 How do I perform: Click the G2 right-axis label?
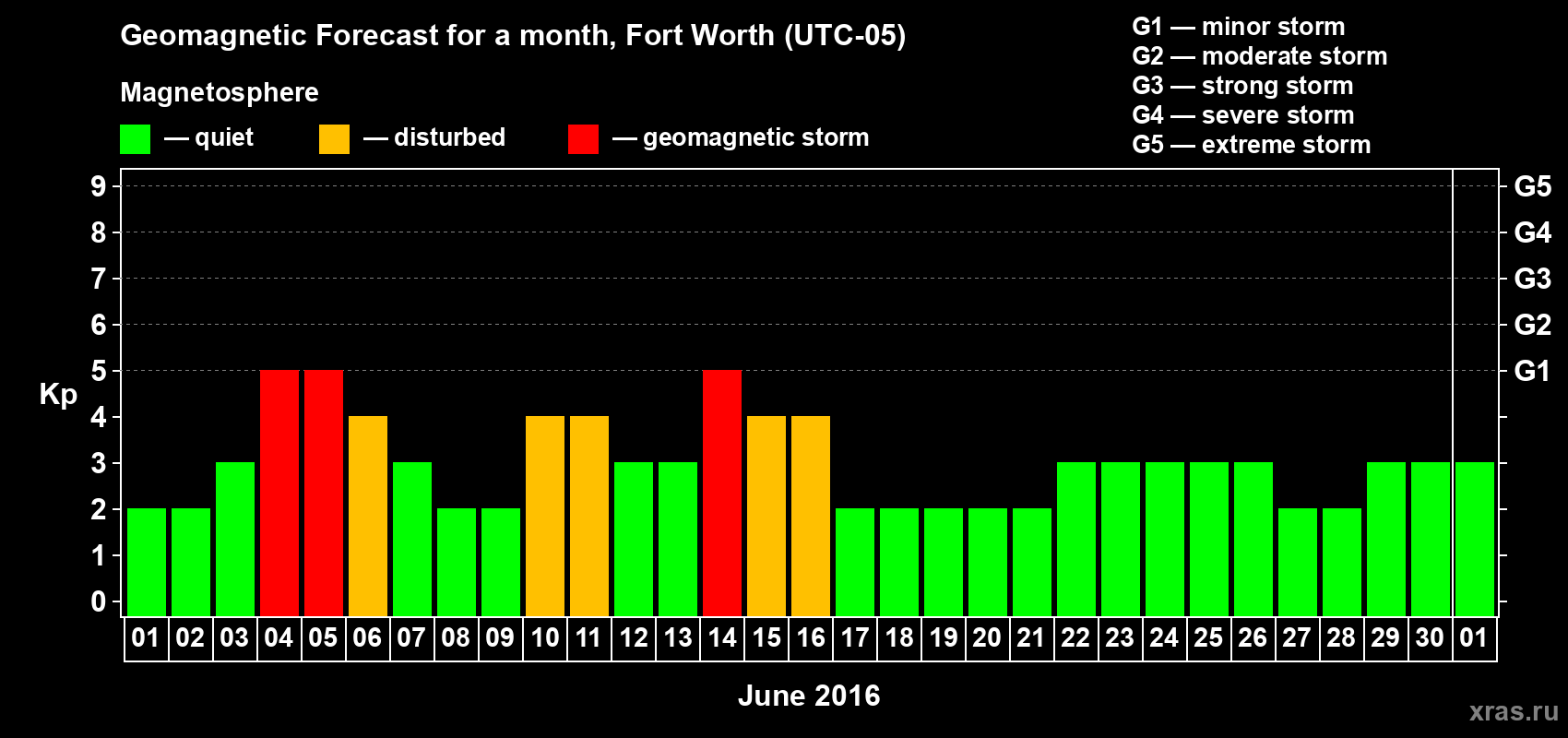click(x=1533, y=325)
